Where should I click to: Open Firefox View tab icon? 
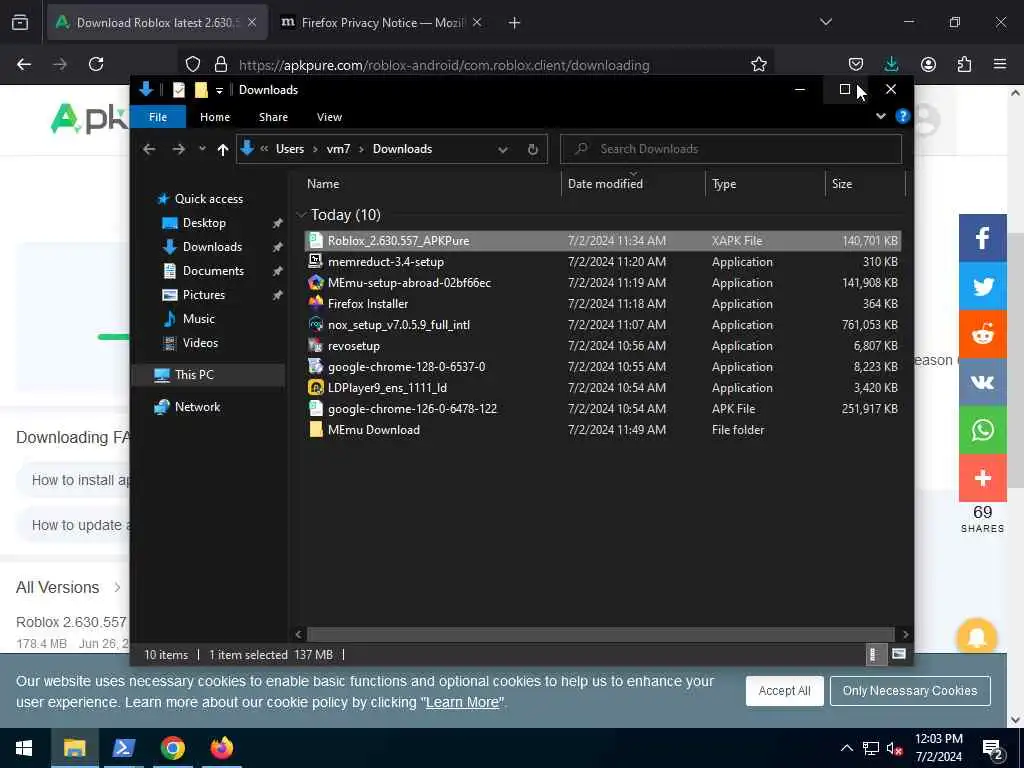pos(20,22)
